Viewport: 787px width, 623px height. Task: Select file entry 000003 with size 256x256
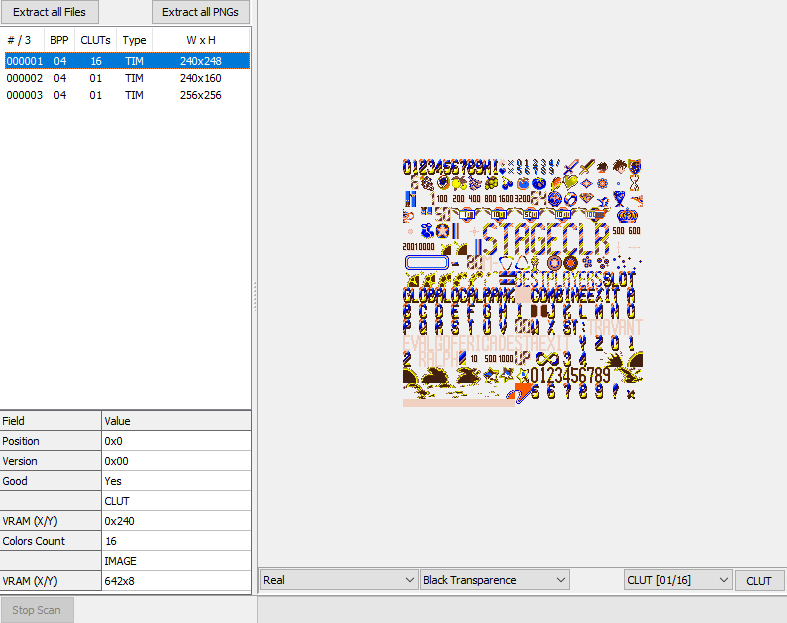(25, 95)
